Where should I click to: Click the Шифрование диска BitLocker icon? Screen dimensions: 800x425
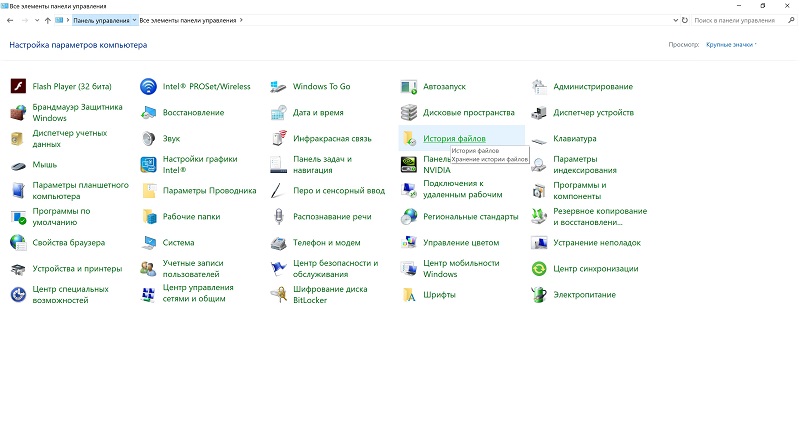(279, 294)
